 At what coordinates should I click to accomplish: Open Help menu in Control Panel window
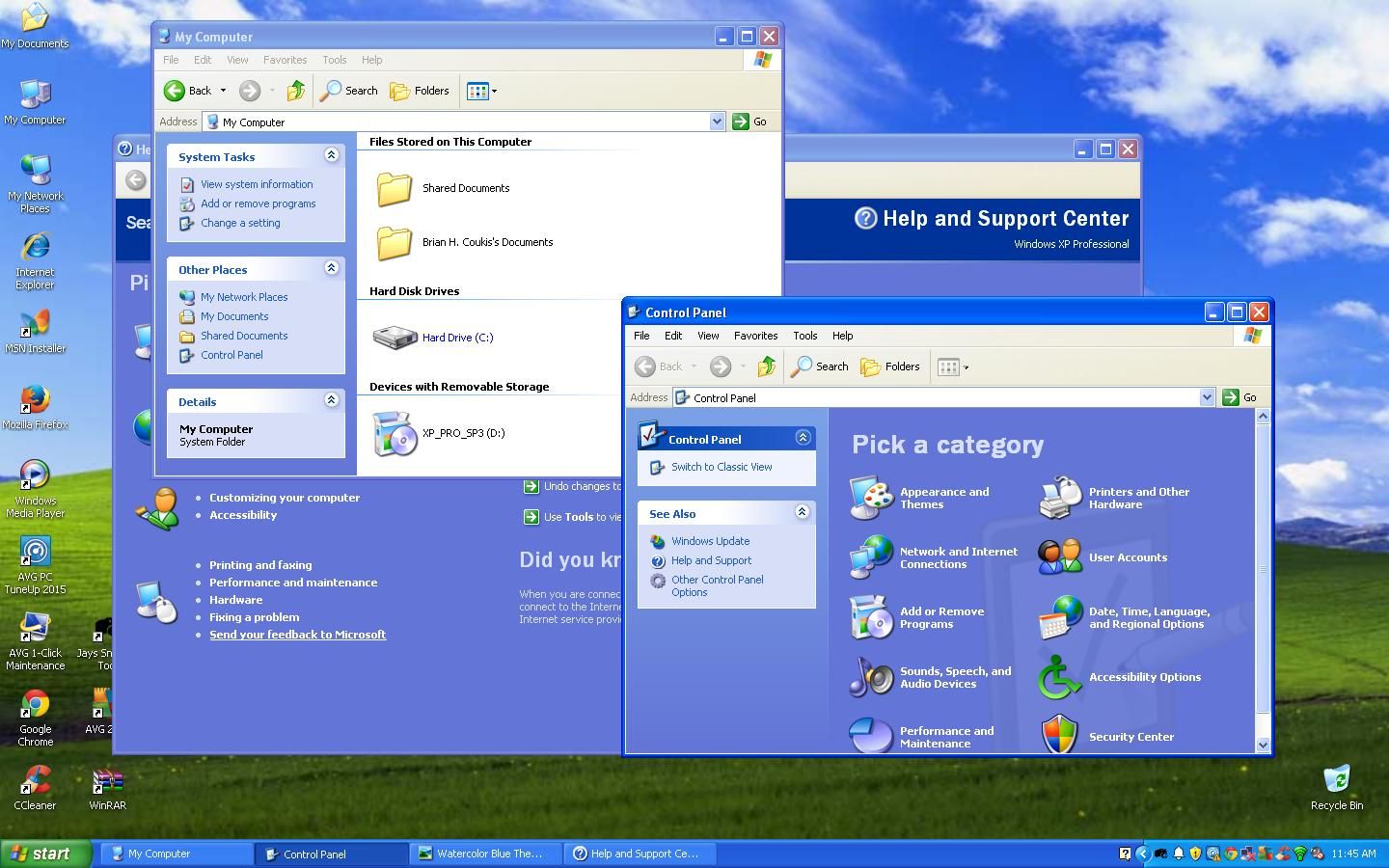point(842,336)
